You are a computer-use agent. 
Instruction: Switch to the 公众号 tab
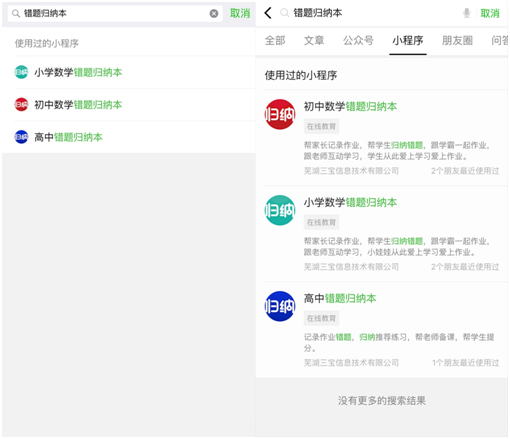[358, 40]
